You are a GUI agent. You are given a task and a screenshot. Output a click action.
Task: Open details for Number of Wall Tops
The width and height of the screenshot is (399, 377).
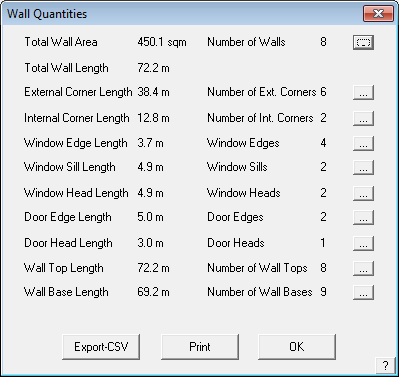coord(363,268)
